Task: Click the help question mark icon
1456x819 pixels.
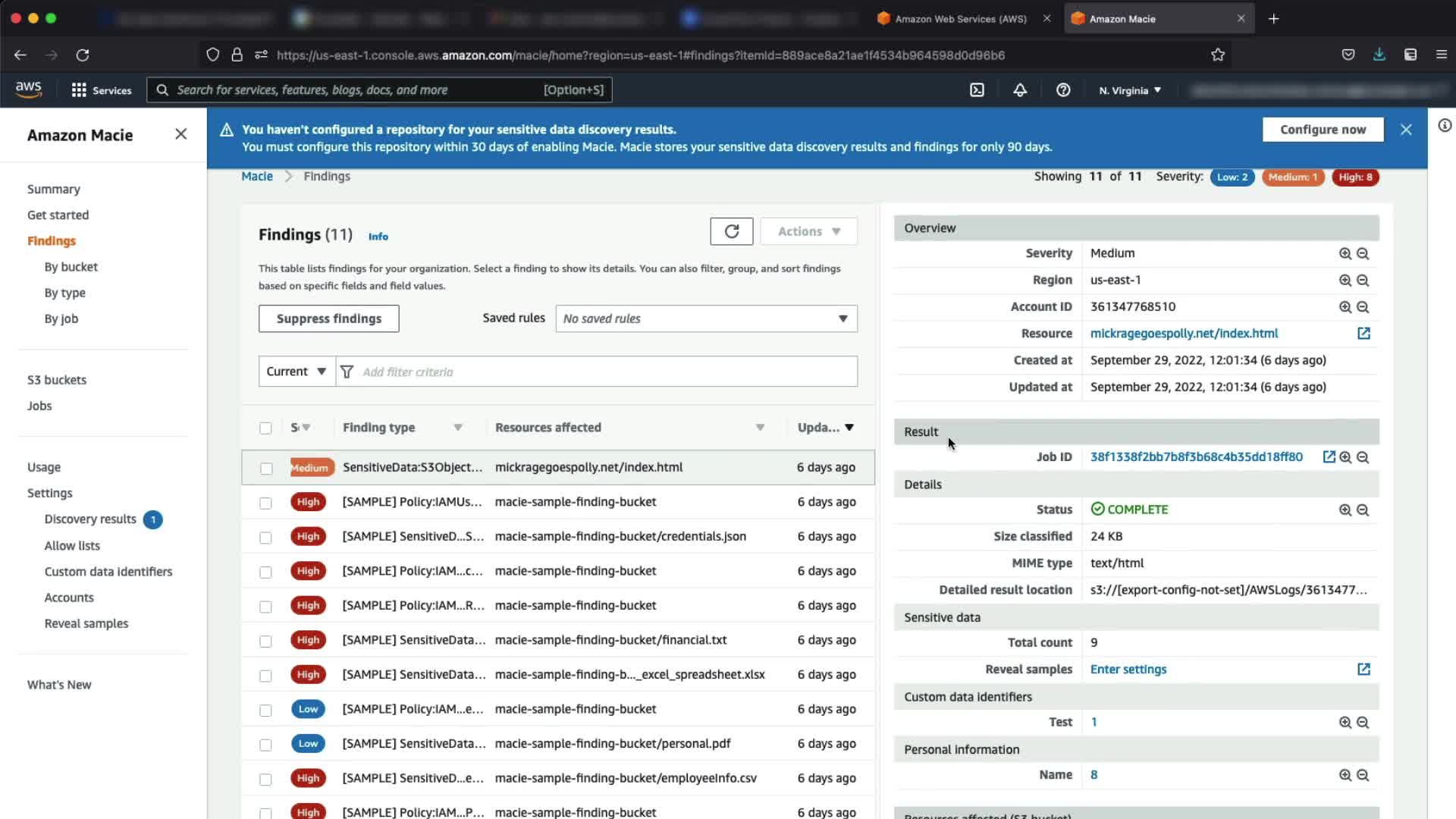Action: (x=1063, y=90)
